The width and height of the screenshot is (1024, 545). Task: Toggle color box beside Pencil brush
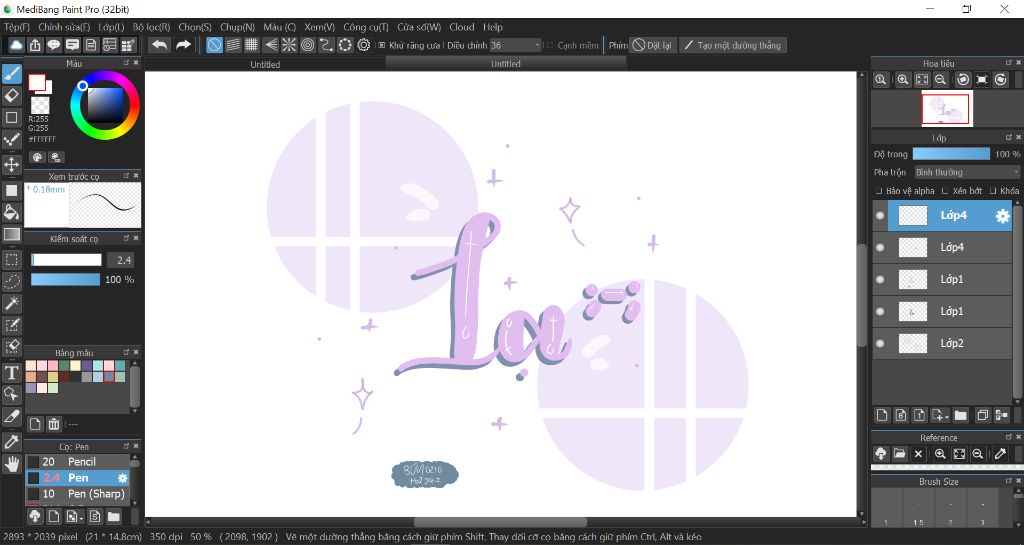pyautogui.click(x=33, y=462)
